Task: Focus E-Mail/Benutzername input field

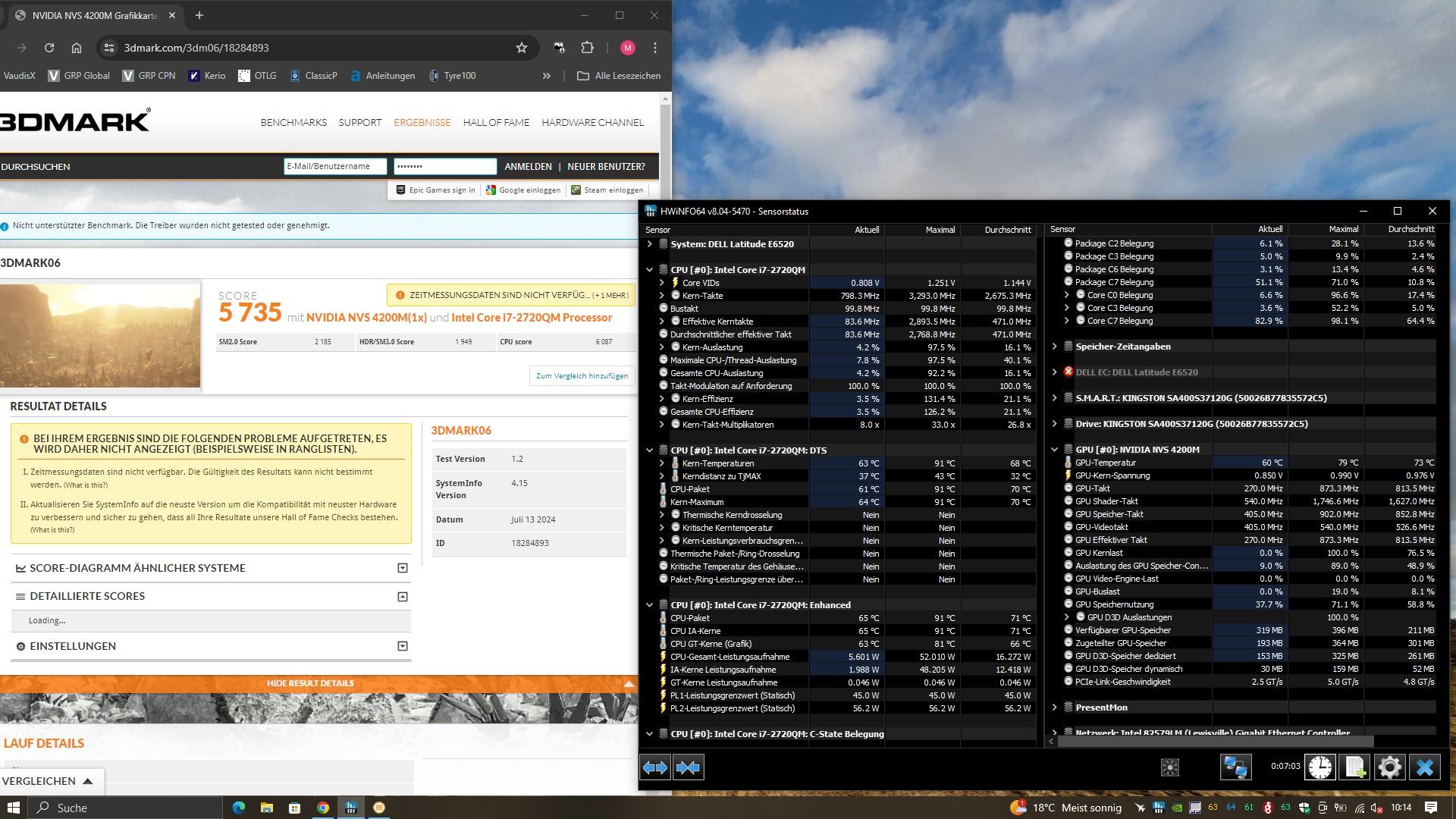Action: [x=335, y=167]
